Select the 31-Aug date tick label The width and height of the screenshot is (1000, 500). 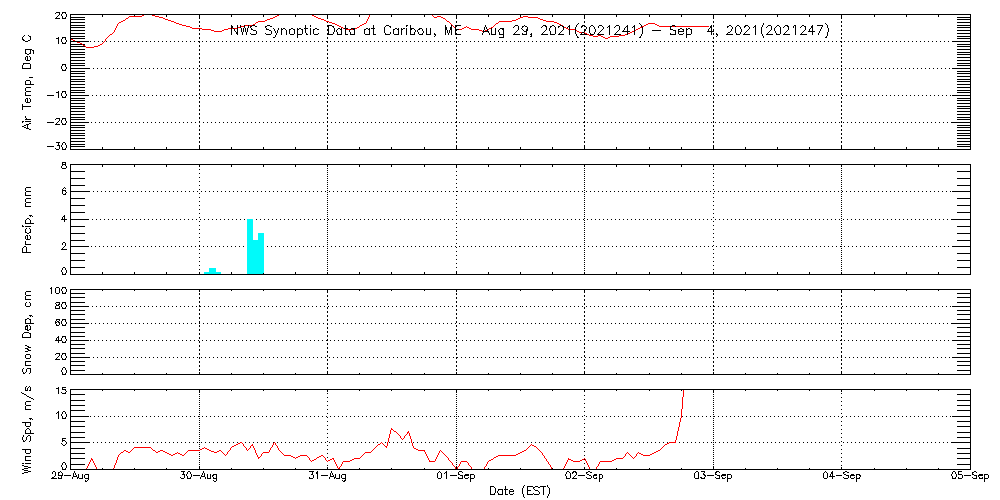328,477
